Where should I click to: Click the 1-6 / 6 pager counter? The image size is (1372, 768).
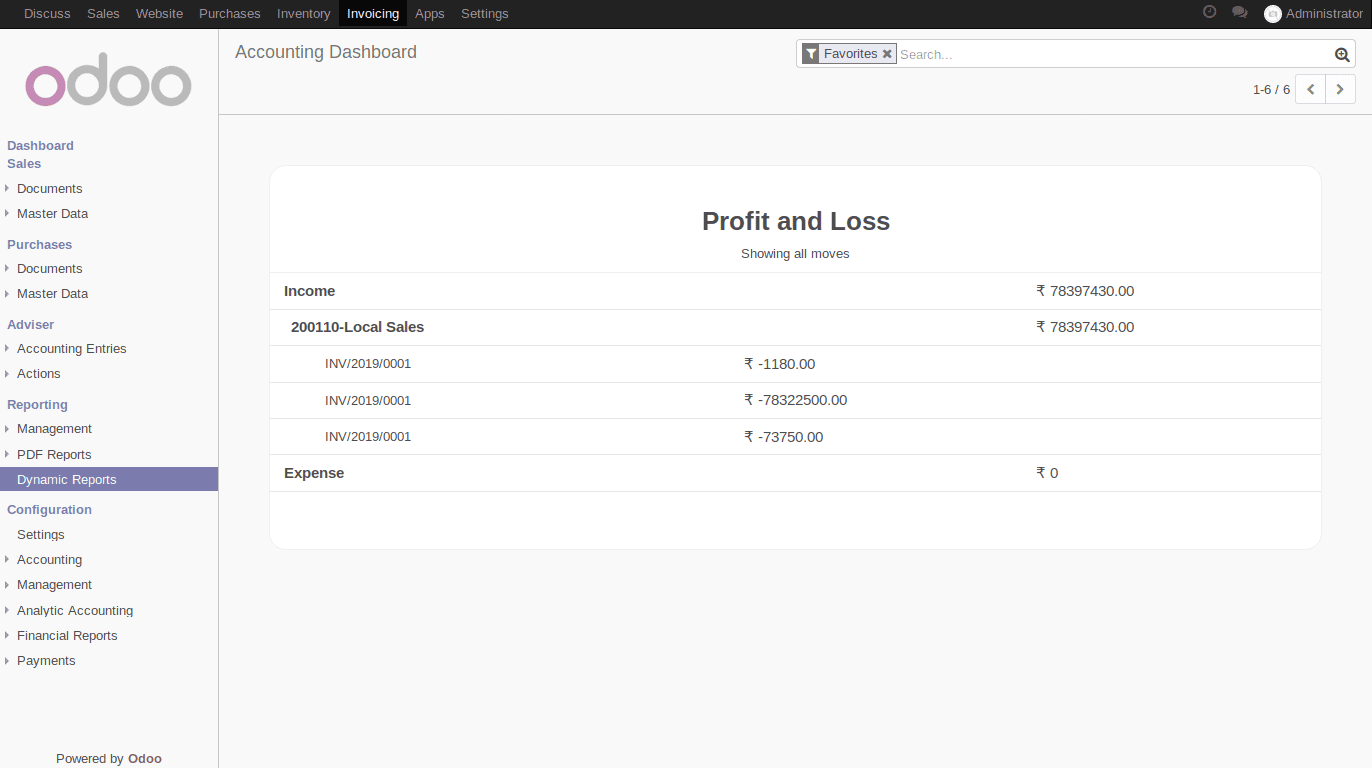(1271, 90)
